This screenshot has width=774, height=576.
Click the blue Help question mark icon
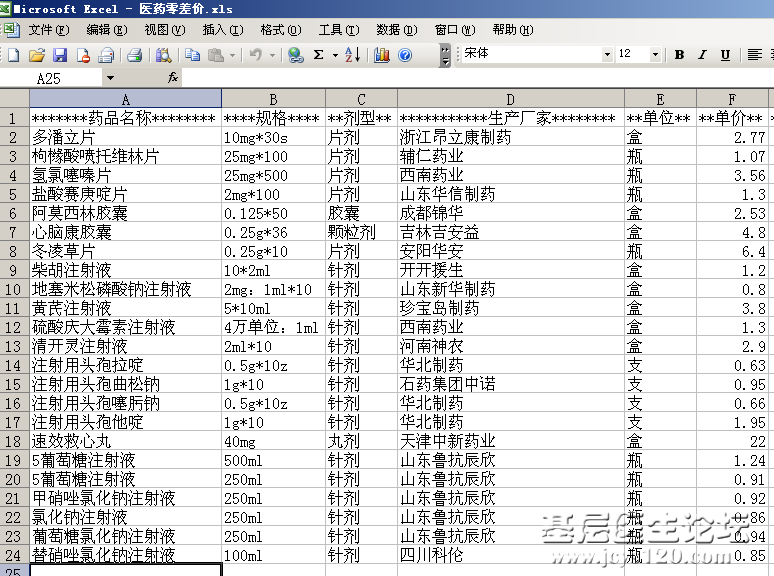pos(405,55)
